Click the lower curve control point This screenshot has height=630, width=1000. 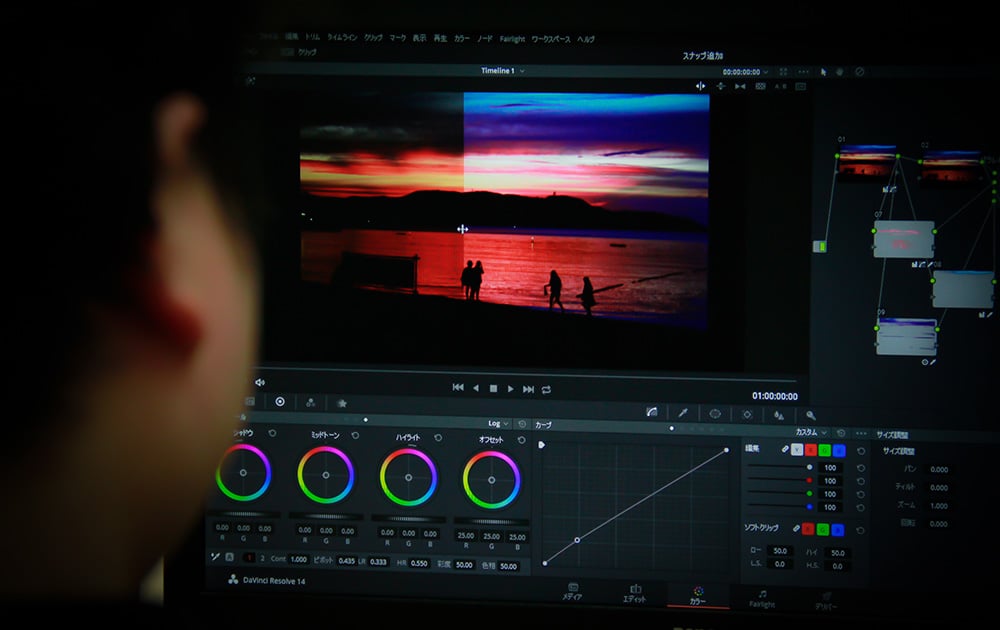(577, 540)
